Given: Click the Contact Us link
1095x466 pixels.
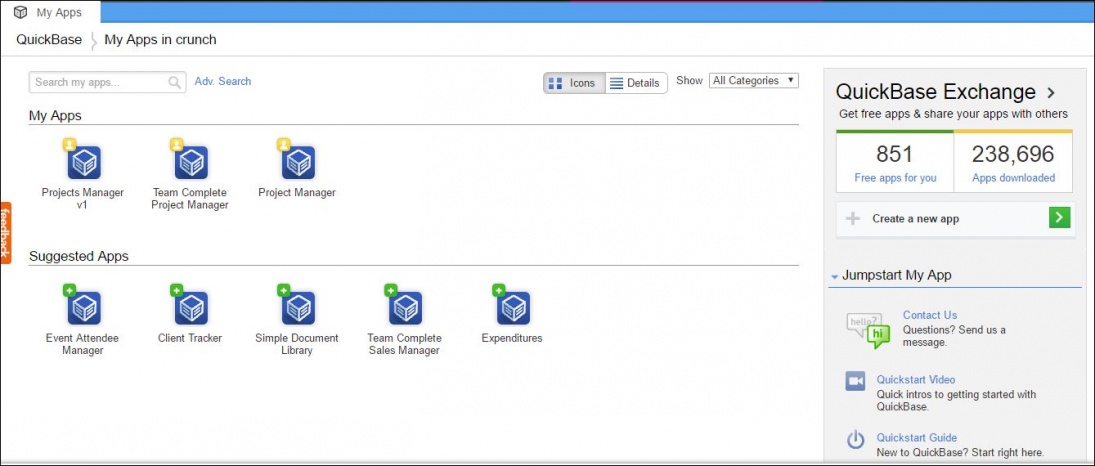Looking at the screenshot, I should coord(930,315).
